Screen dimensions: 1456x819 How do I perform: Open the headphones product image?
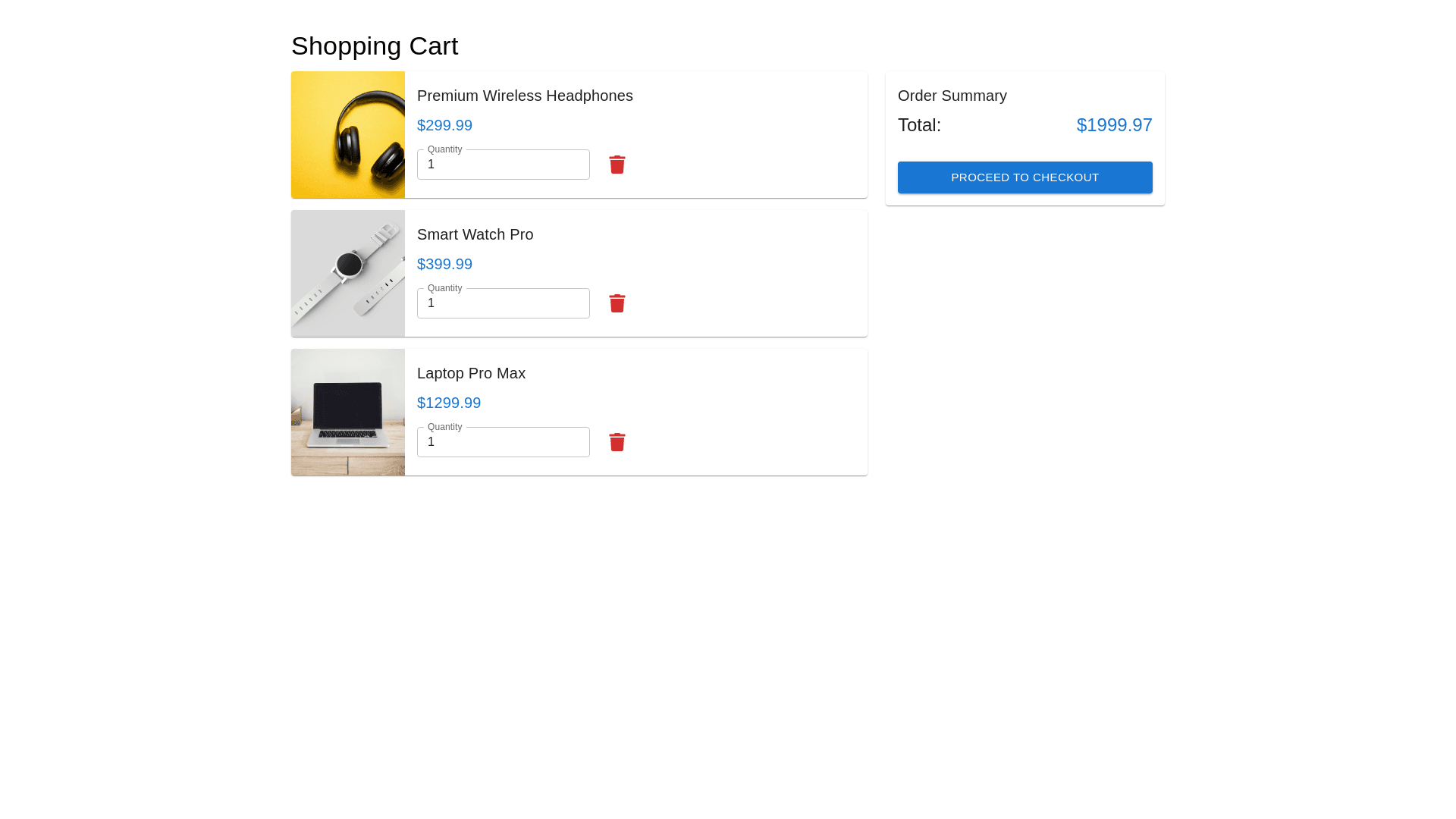click(348, 135)
